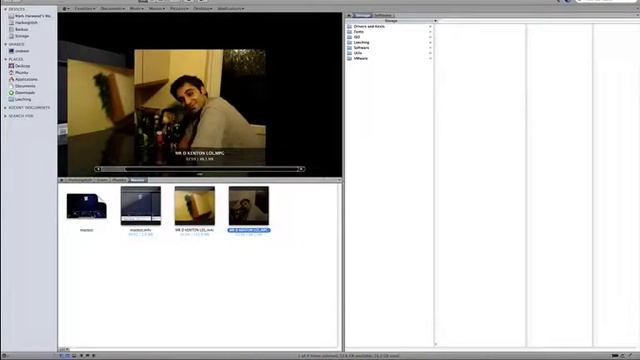The height and width of the screenshot is (360, 640).
Task: Open the Storage column header dropdown
Action: [435, 20]
